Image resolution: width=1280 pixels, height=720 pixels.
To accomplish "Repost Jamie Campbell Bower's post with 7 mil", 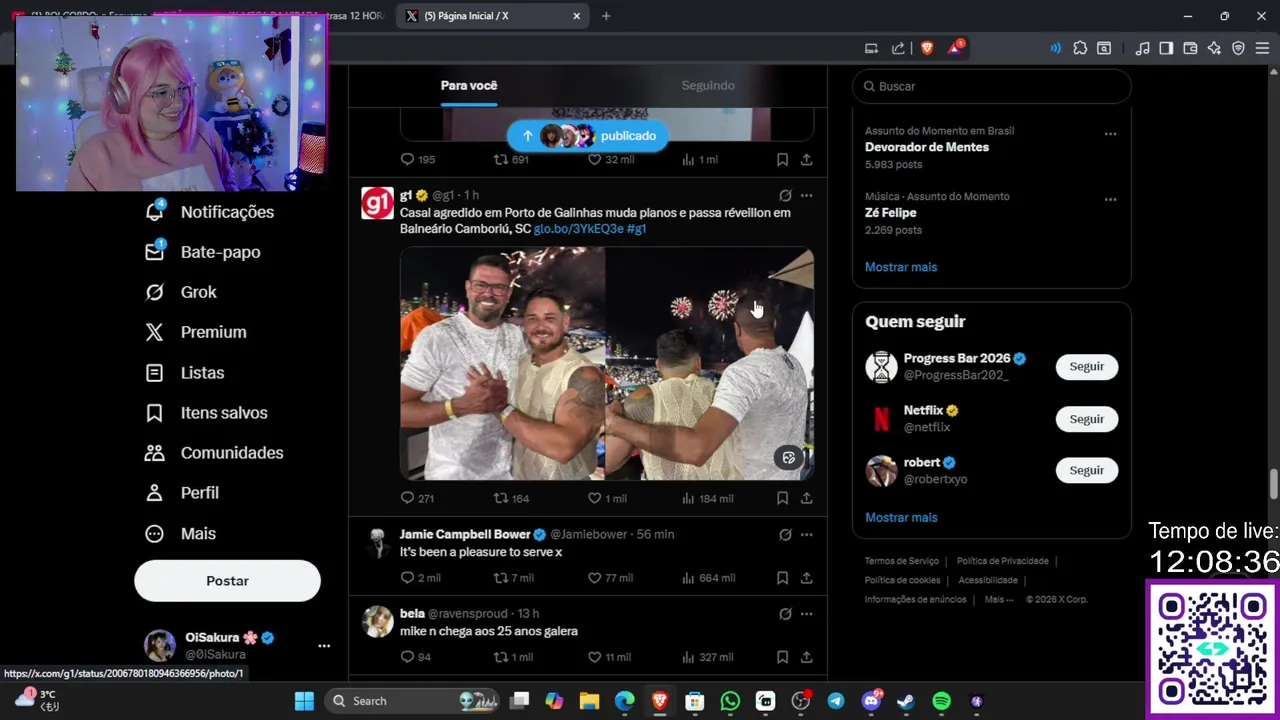I will (514, 578).
